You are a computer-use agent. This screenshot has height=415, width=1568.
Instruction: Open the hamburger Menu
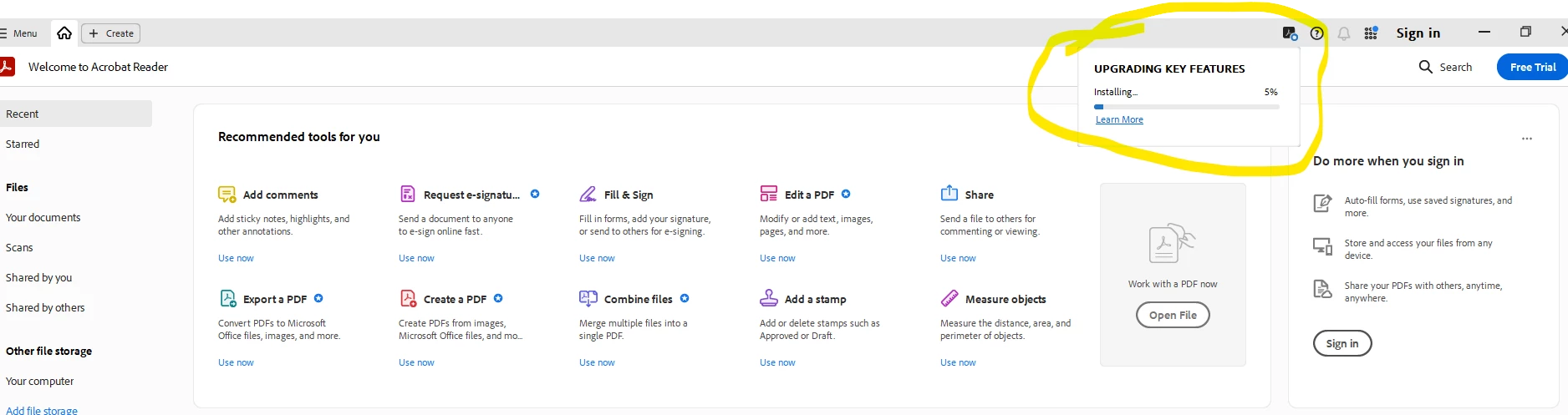(18, 33)
